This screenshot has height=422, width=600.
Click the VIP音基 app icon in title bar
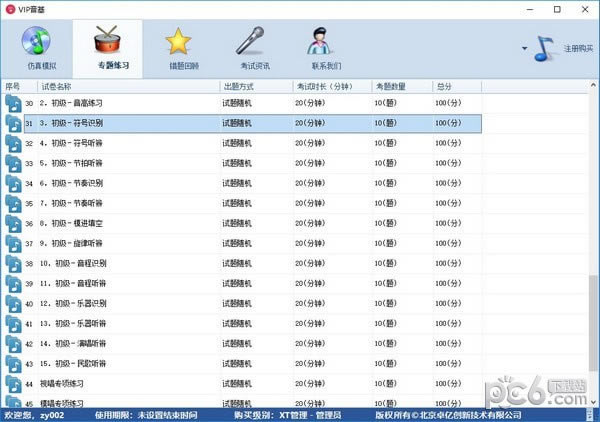pos(9,8)
